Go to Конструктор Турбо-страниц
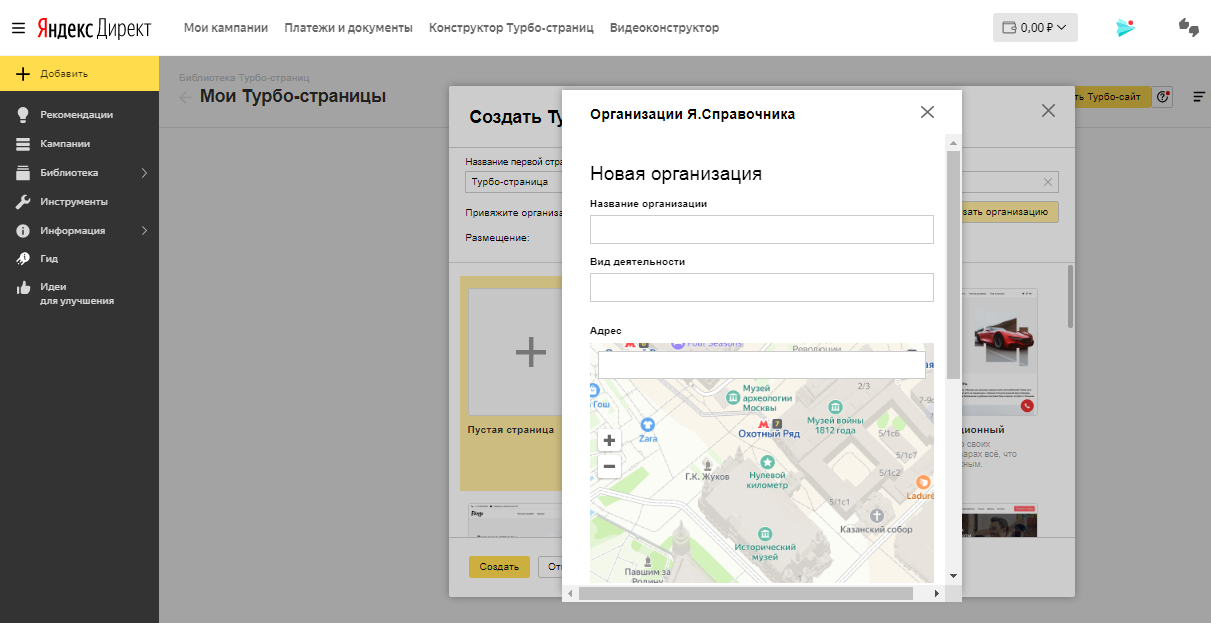The height and width of the screenshot is (623, 1211). point(511,28)
